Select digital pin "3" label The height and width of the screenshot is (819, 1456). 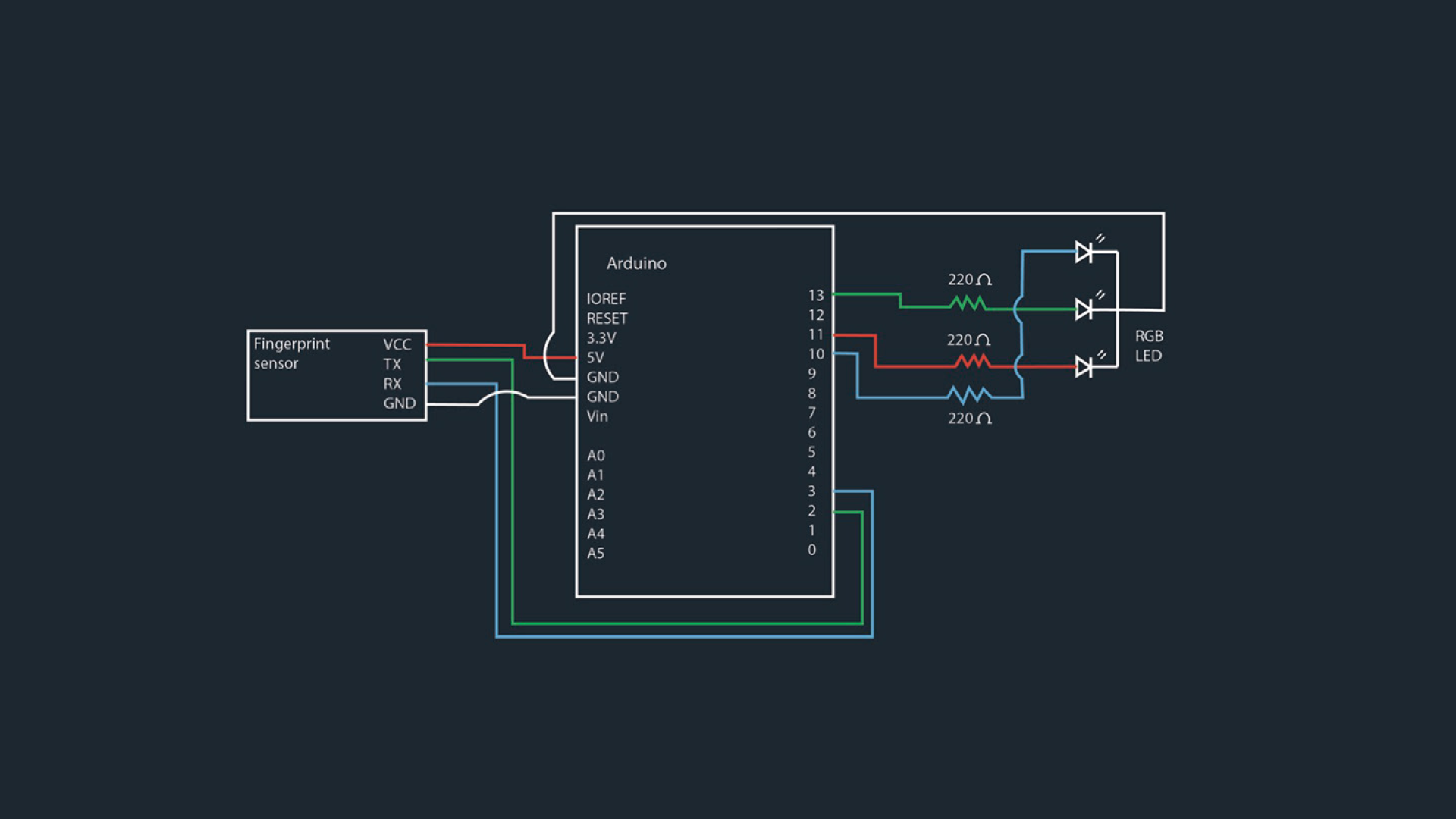[811, 491]
